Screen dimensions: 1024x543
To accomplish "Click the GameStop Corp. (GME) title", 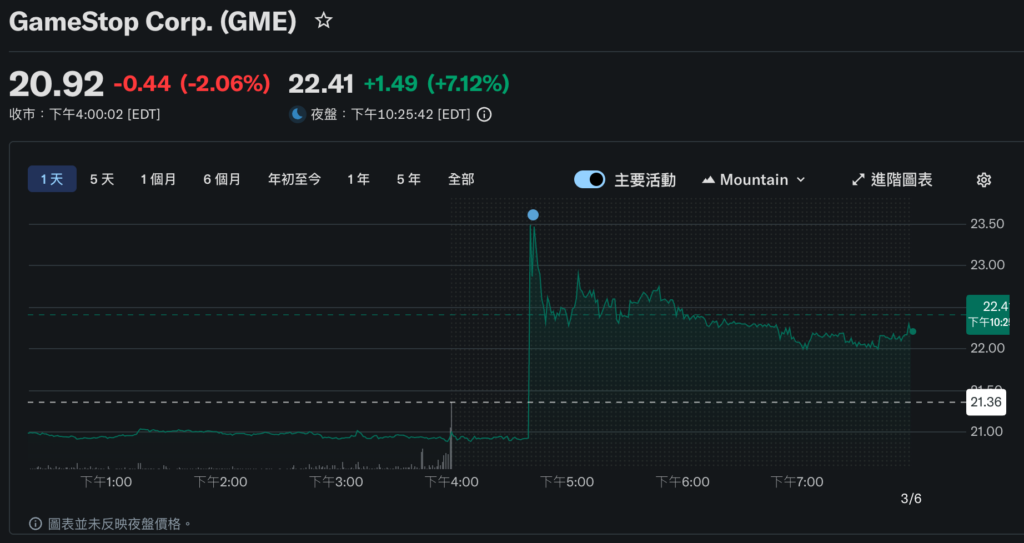I will 153,22.
